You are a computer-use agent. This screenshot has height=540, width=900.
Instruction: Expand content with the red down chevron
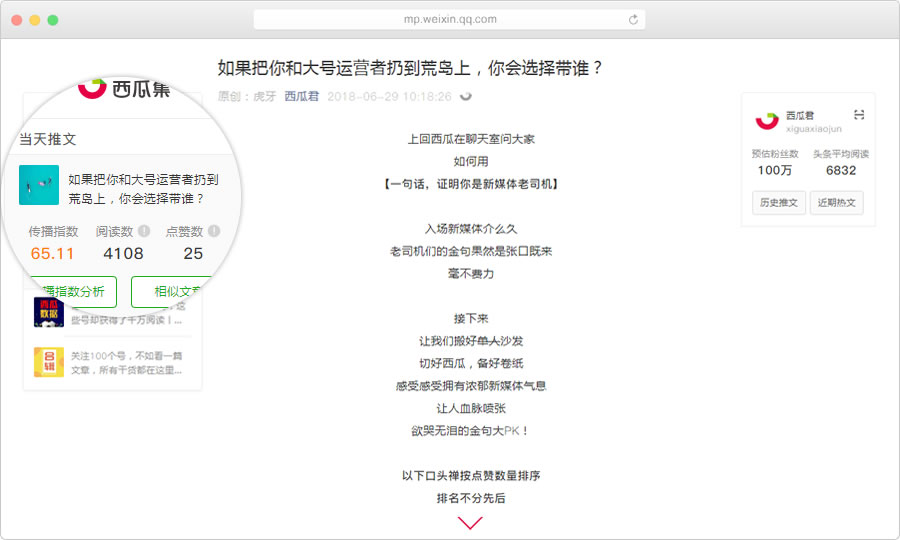470,523
